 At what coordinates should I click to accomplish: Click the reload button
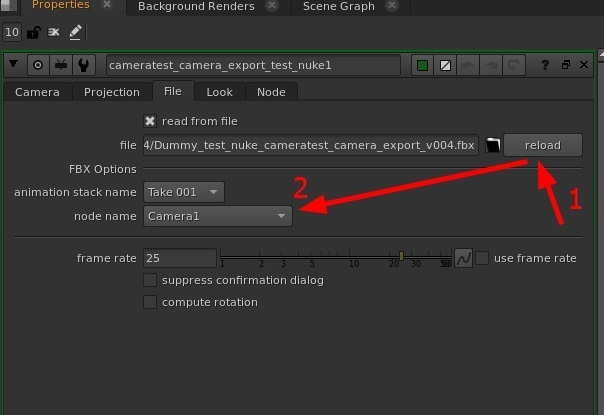(x=543, y=145)
